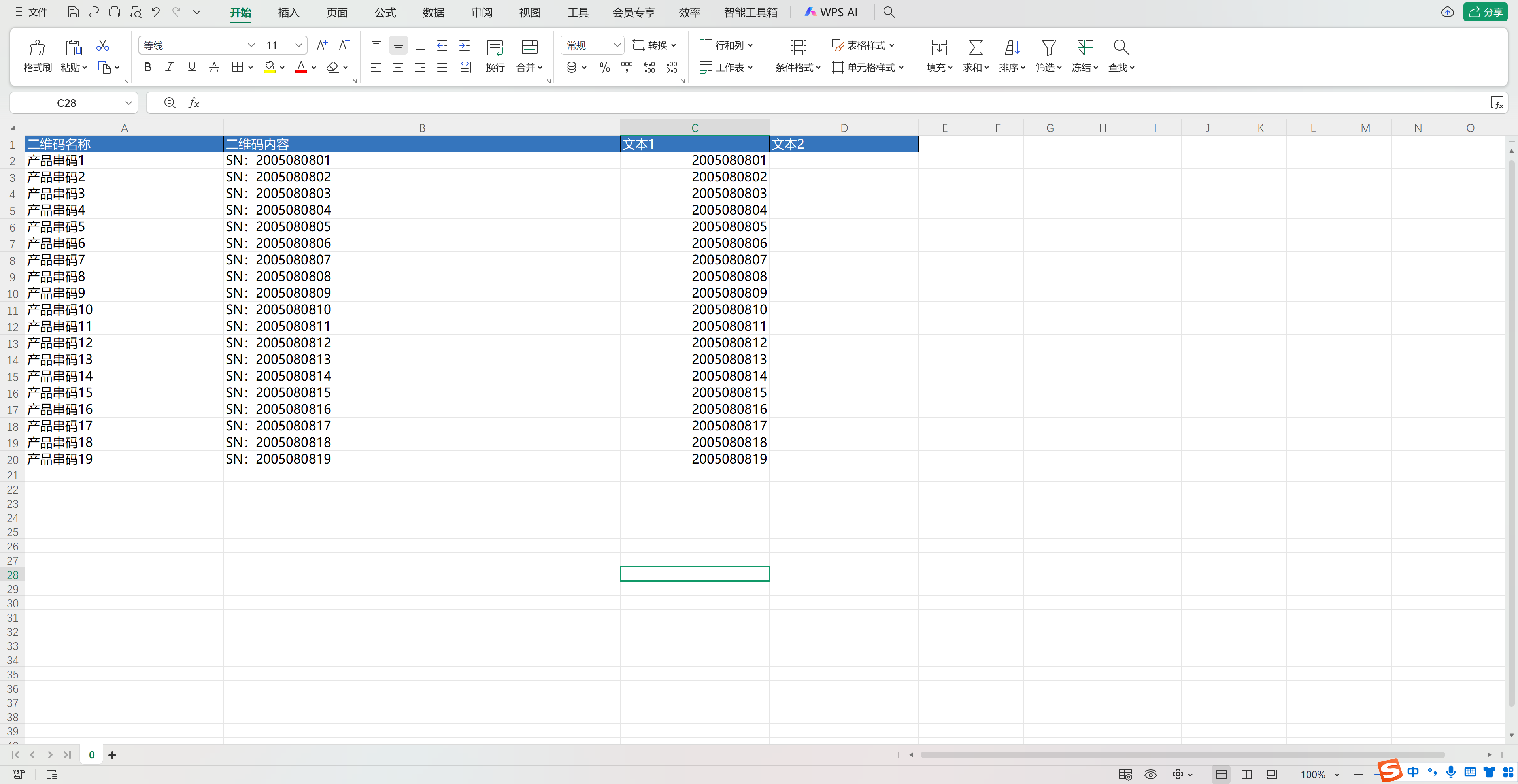Click the Print icon in the top bar
This screenshot has width=1518, height=784.
114,12
